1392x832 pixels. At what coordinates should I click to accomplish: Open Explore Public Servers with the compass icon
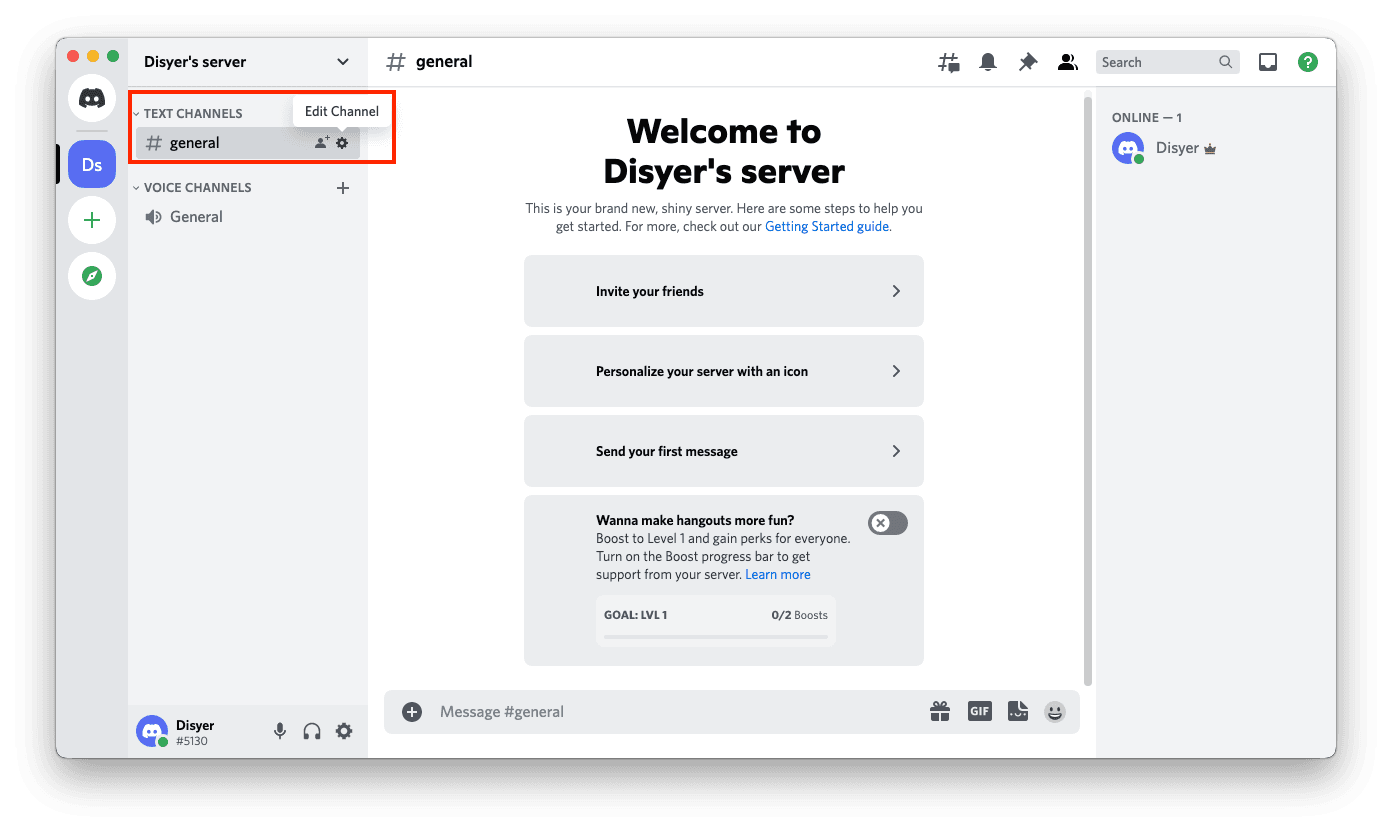coord(91,276)
